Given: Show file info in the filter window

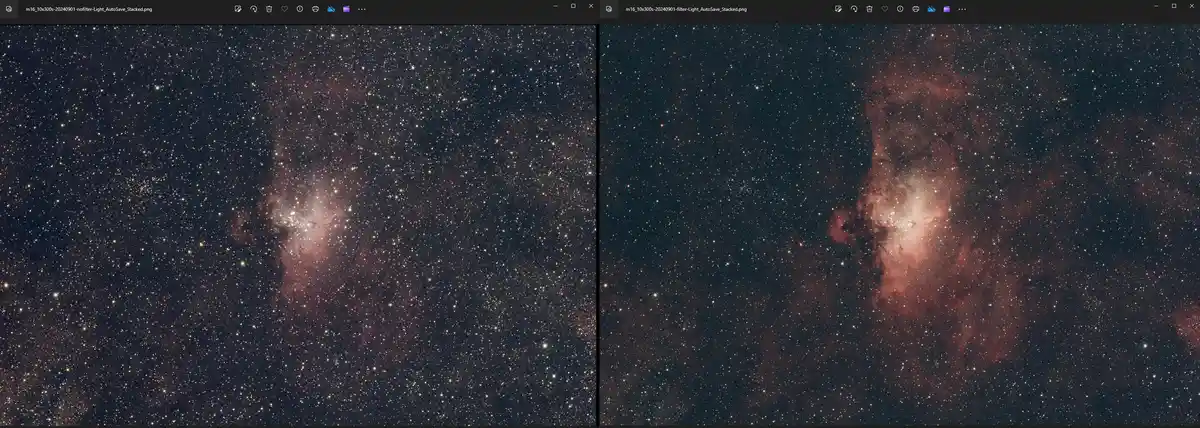Looking at the screenshot, I should click(x=900, y=9).
